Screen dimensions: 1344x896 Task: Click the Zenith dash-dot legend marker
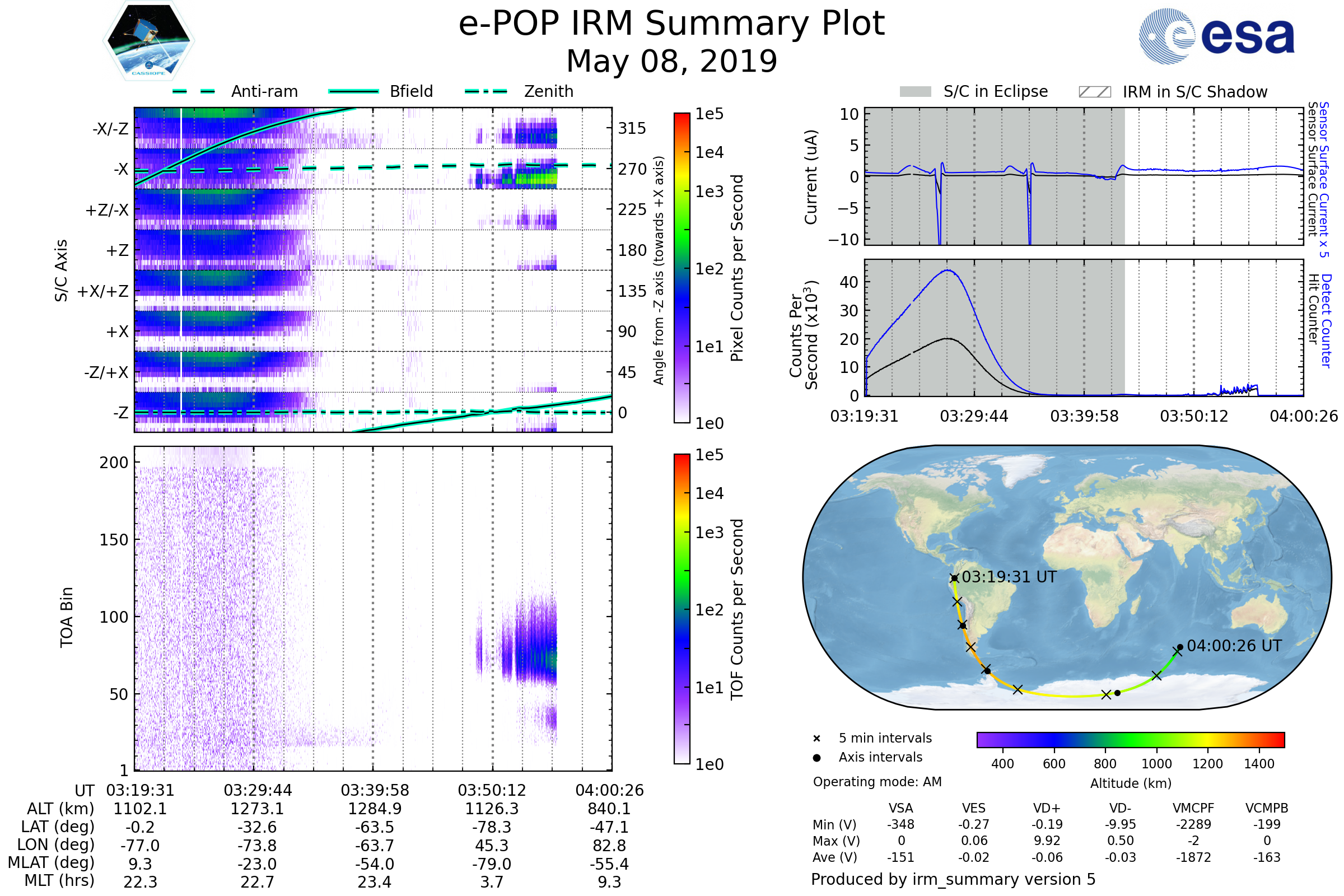[486, 91]
